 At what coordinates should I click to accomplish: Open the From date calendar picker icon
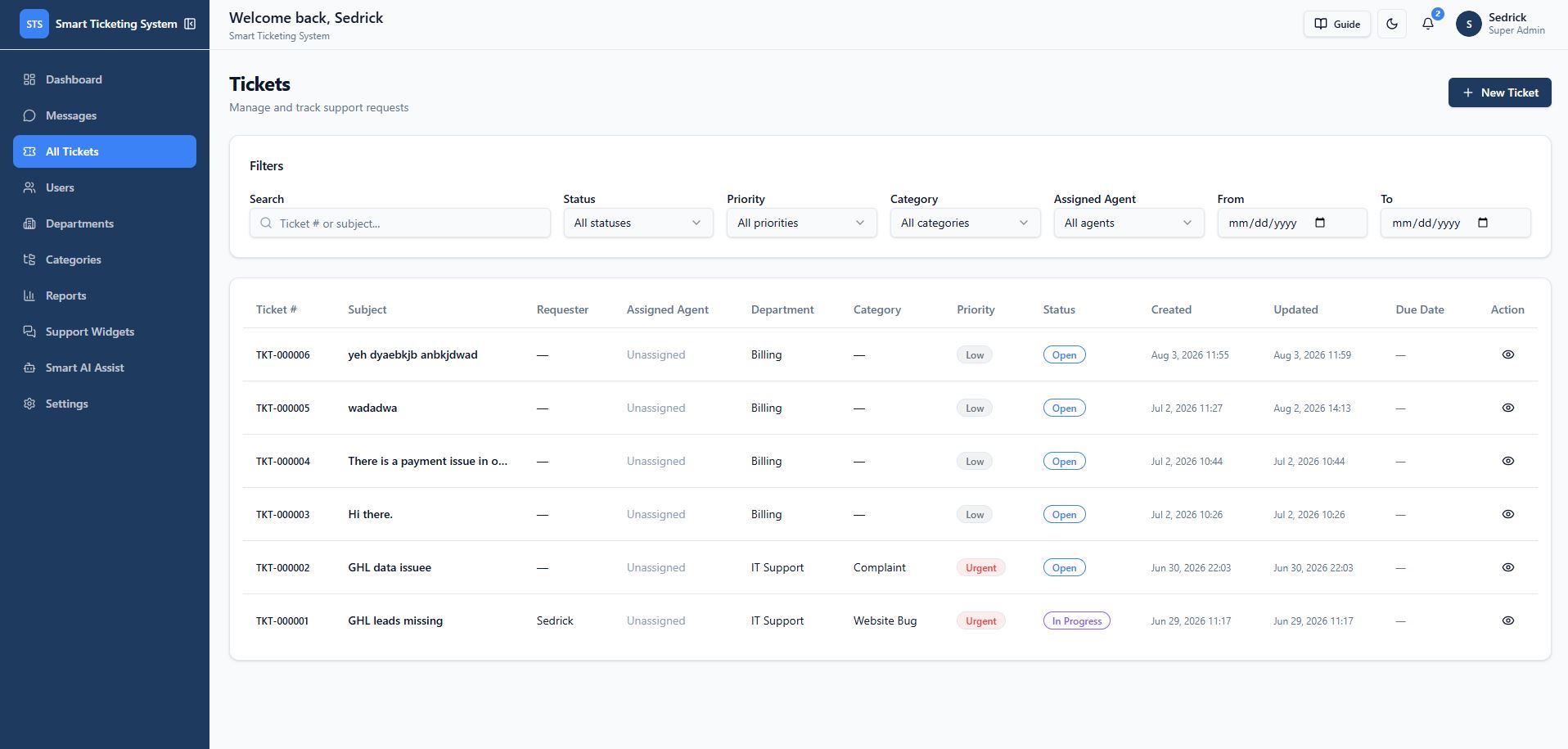point(1320,223)
